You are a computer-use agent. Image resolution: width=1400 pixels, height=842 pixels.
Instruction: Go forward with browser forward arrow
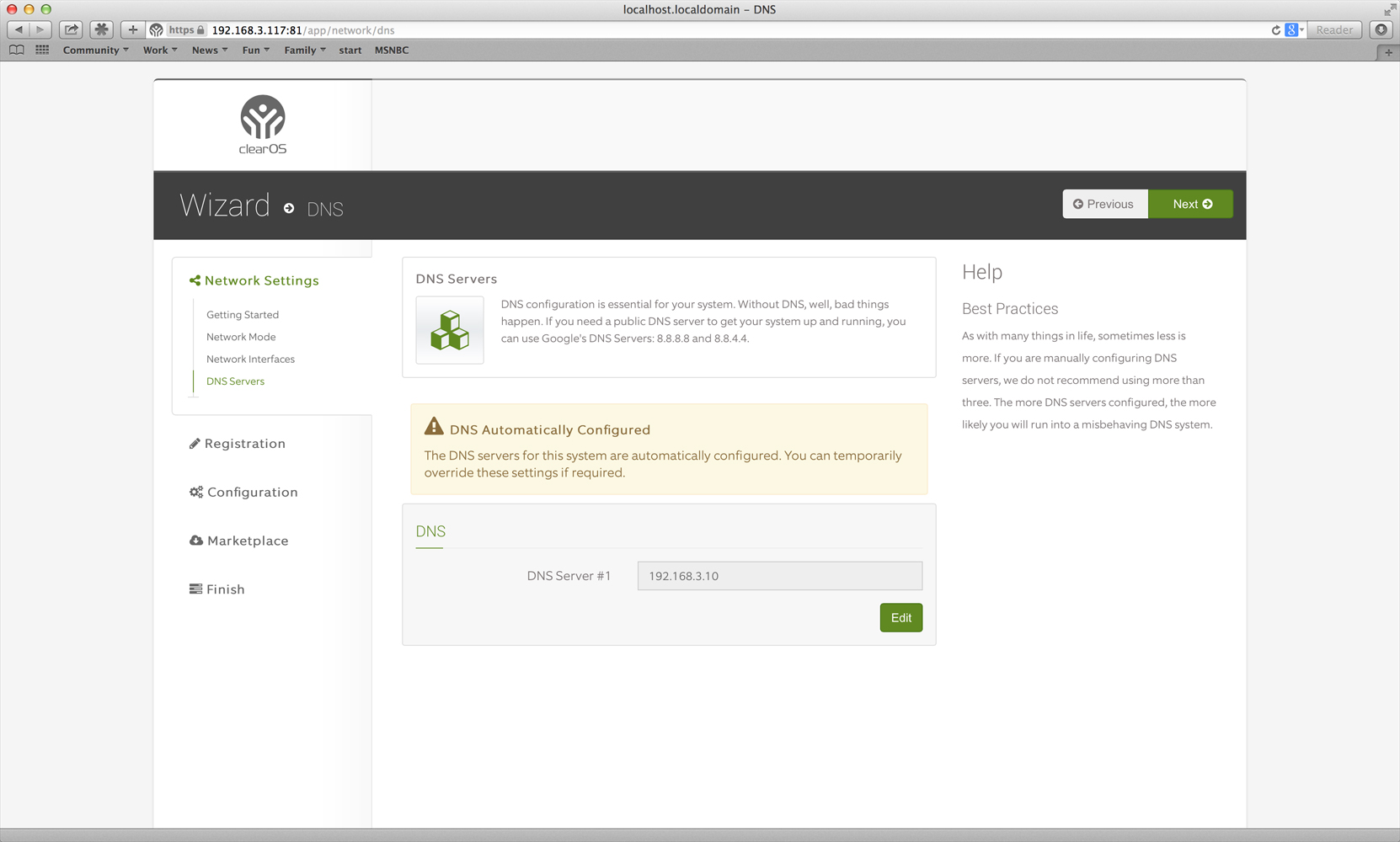click(40, 29)
